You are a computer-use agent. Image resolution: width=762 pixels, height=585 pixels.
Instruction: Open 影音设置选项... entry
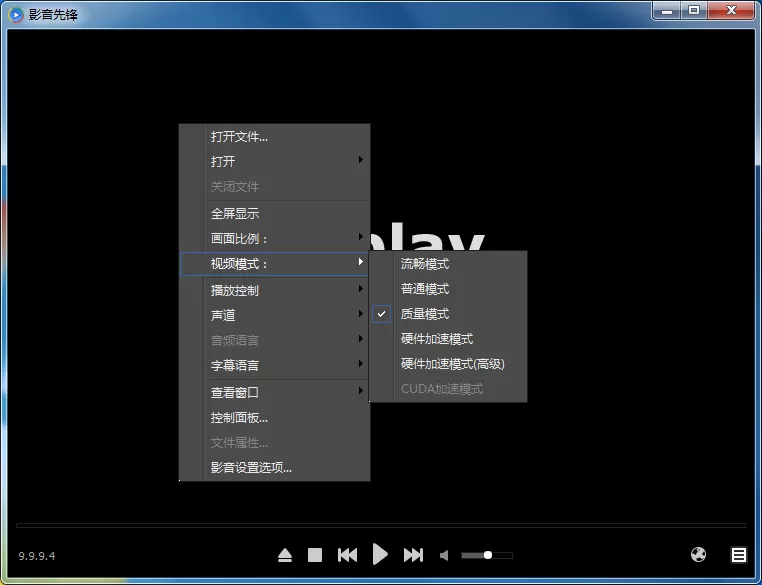tap(275, 467)
